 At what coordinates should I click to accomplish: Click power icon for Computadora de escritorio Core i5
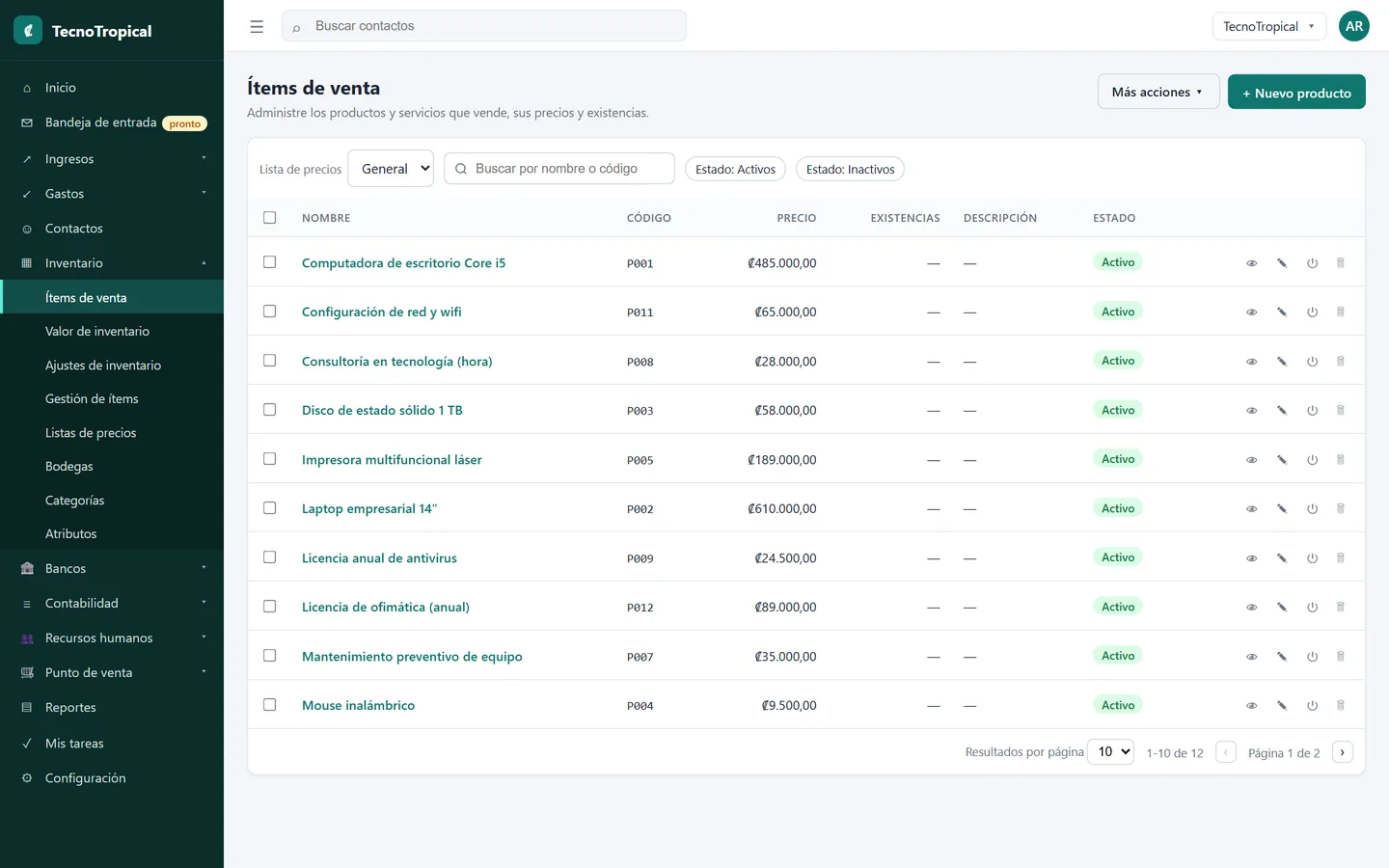coord(1312,263)
